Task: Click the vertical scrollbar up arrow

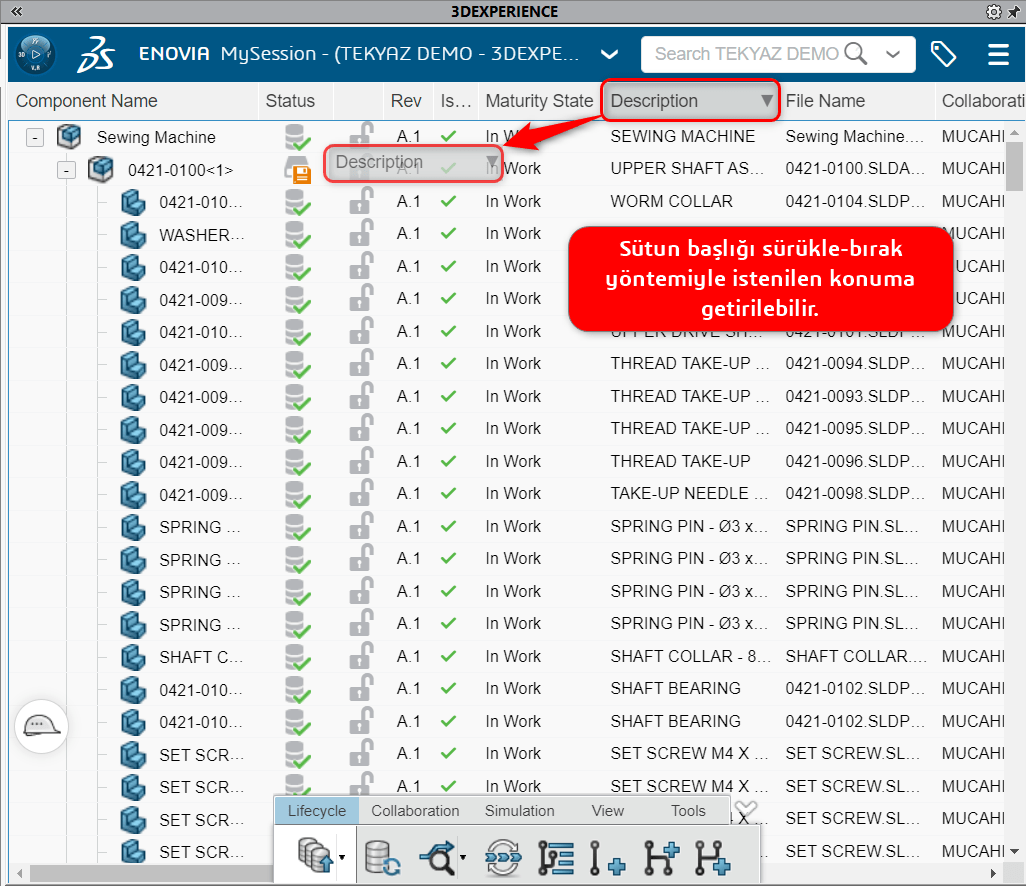Action: tap(1014, 133)
